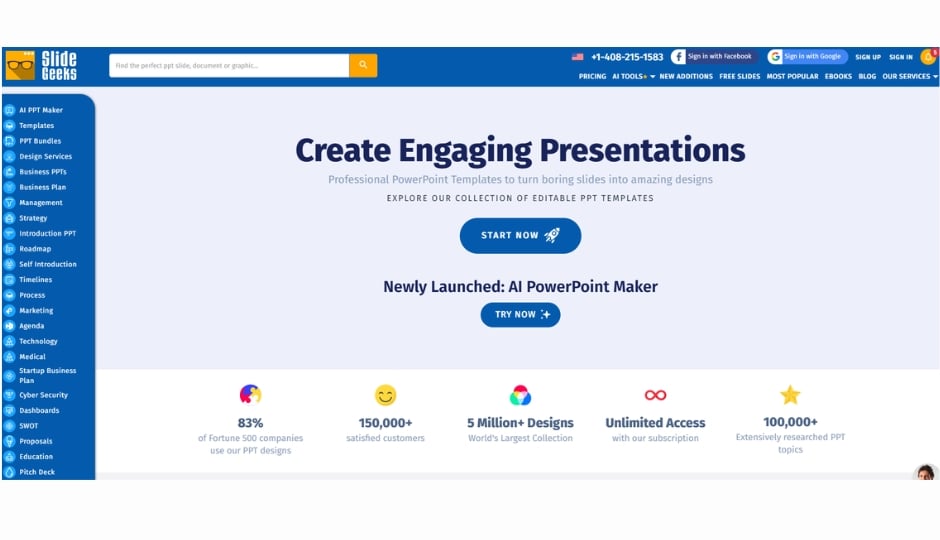Open the Startup Business Plan sidebar link
Image resolution: width=940 pixels, height=540 pixels.
[x=47, y=376]
